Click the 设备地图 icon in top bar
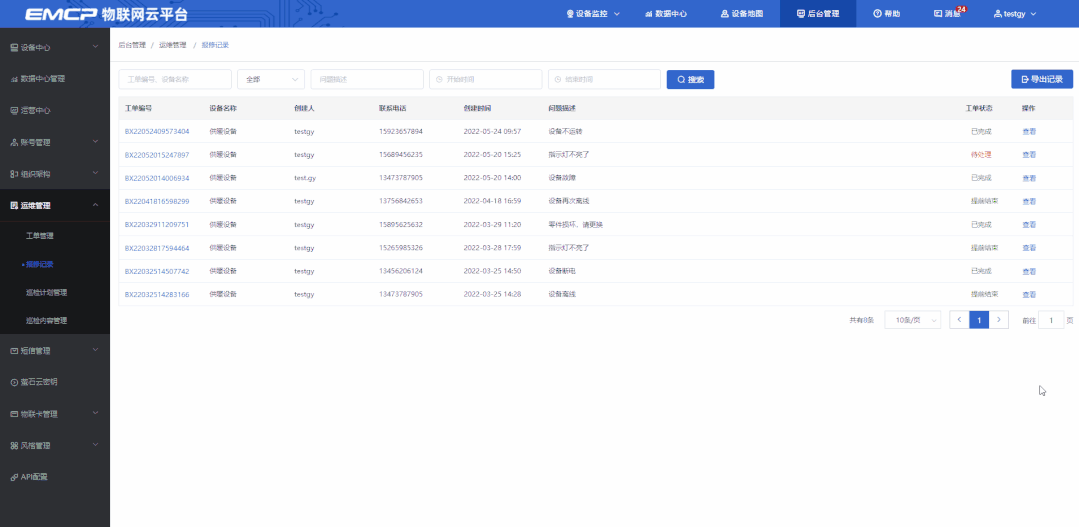 pyautogui.click(x=725, y=14)
